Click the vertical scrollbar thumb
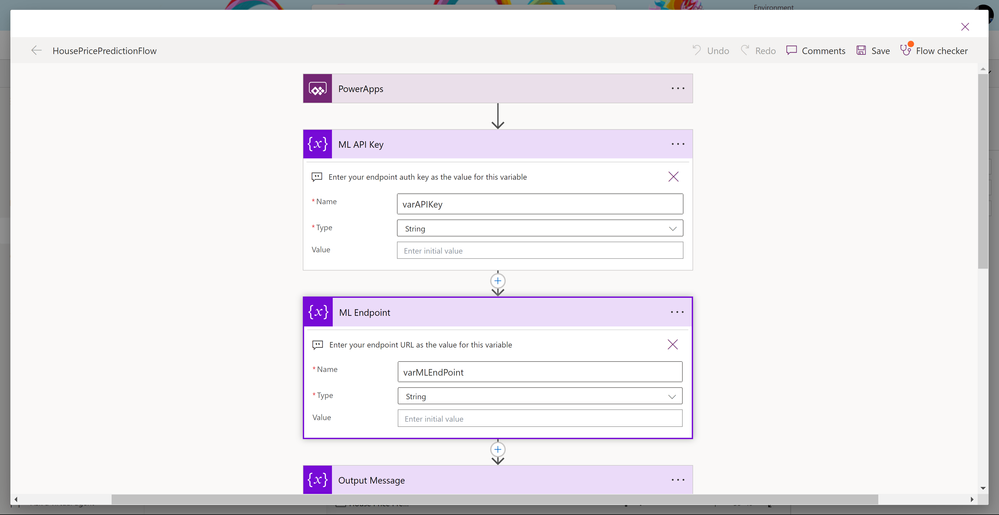Image resolution: width=999 pixels, height=515 pixels. click(983, 171)
